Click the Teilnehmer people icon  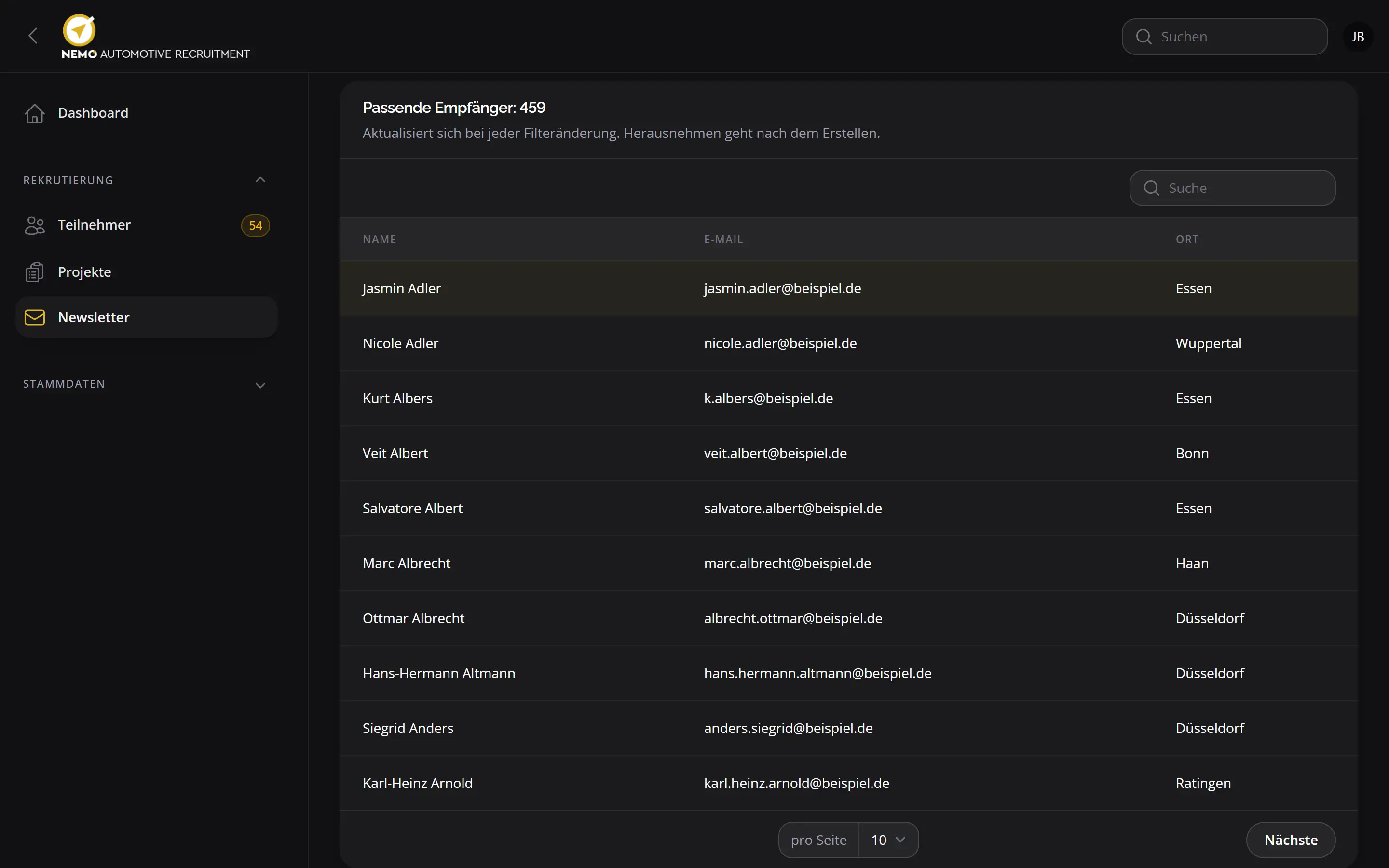tap(34, 225)
